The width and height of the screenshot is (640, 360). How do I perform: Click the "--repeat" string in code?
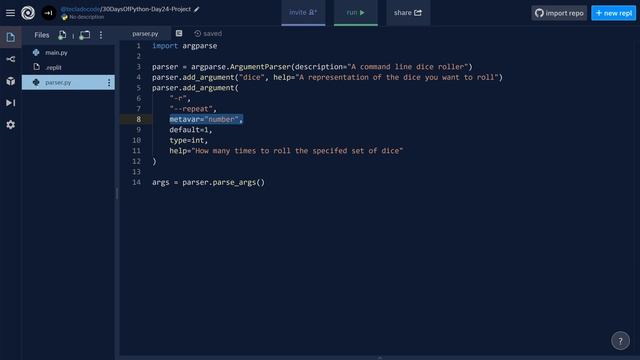191,109
